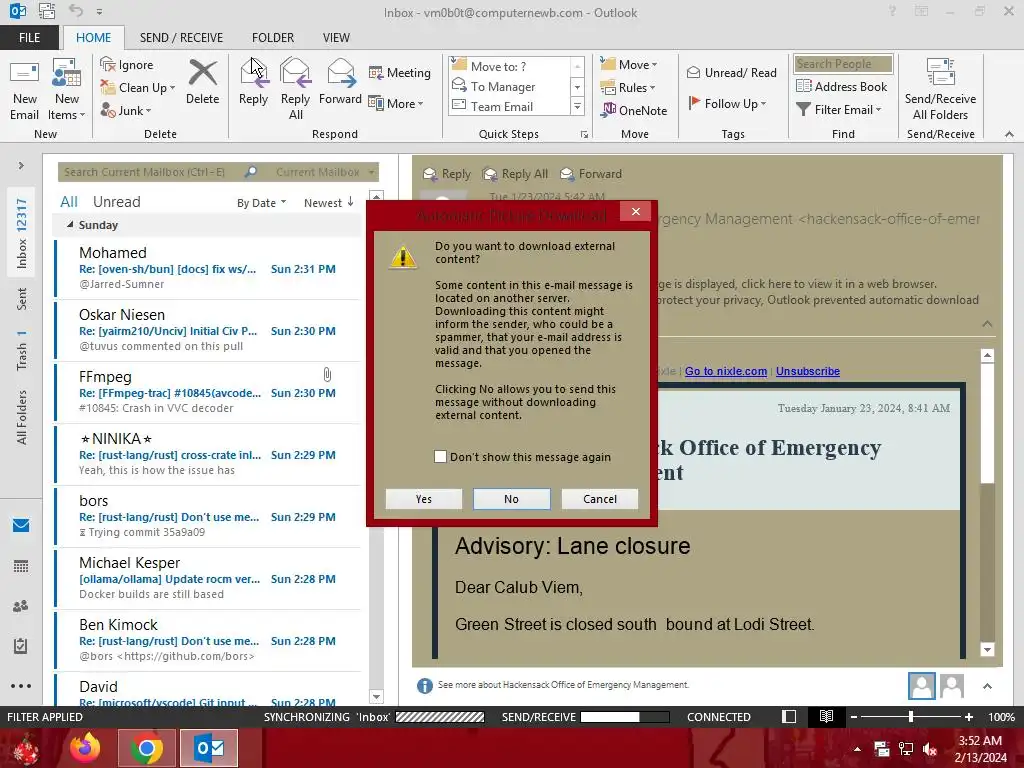Close the Automatic Picture Download dialog
This screenshot has width=1024, height=768.
635,212
